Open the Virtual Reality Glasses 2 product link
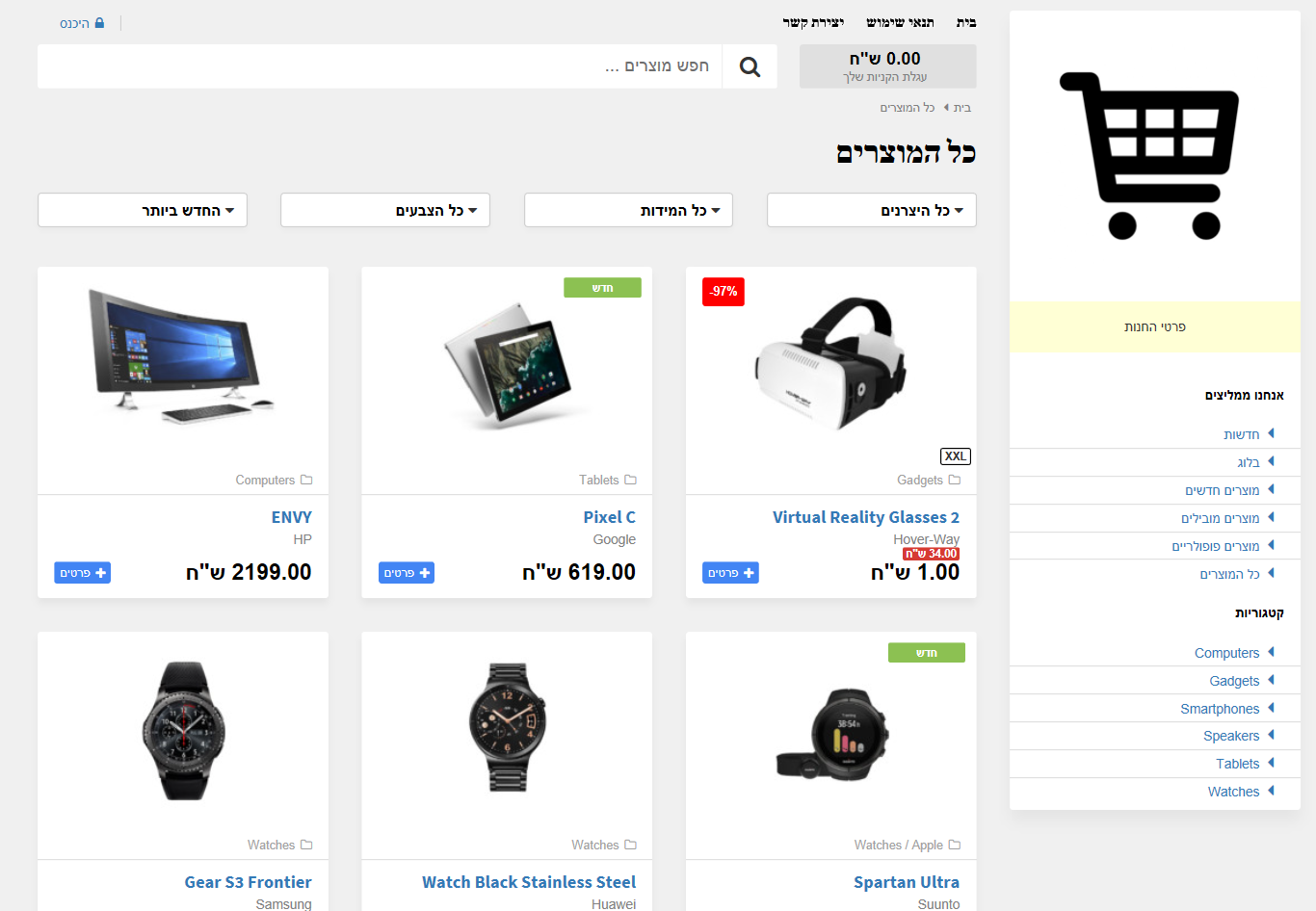 (x=866, y=517)
